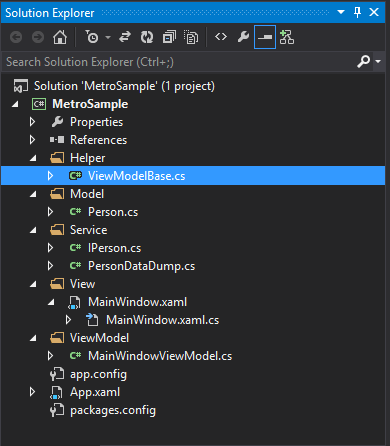The width and height of the screenshot is (390, 446).
Task: Refresh the Solution Explorer
Action: coord(147,37)
